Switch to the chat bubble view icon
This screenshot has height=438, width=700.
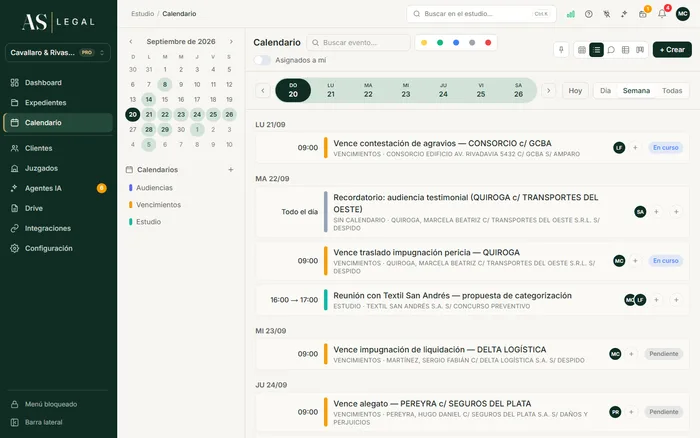coord(611,50)
